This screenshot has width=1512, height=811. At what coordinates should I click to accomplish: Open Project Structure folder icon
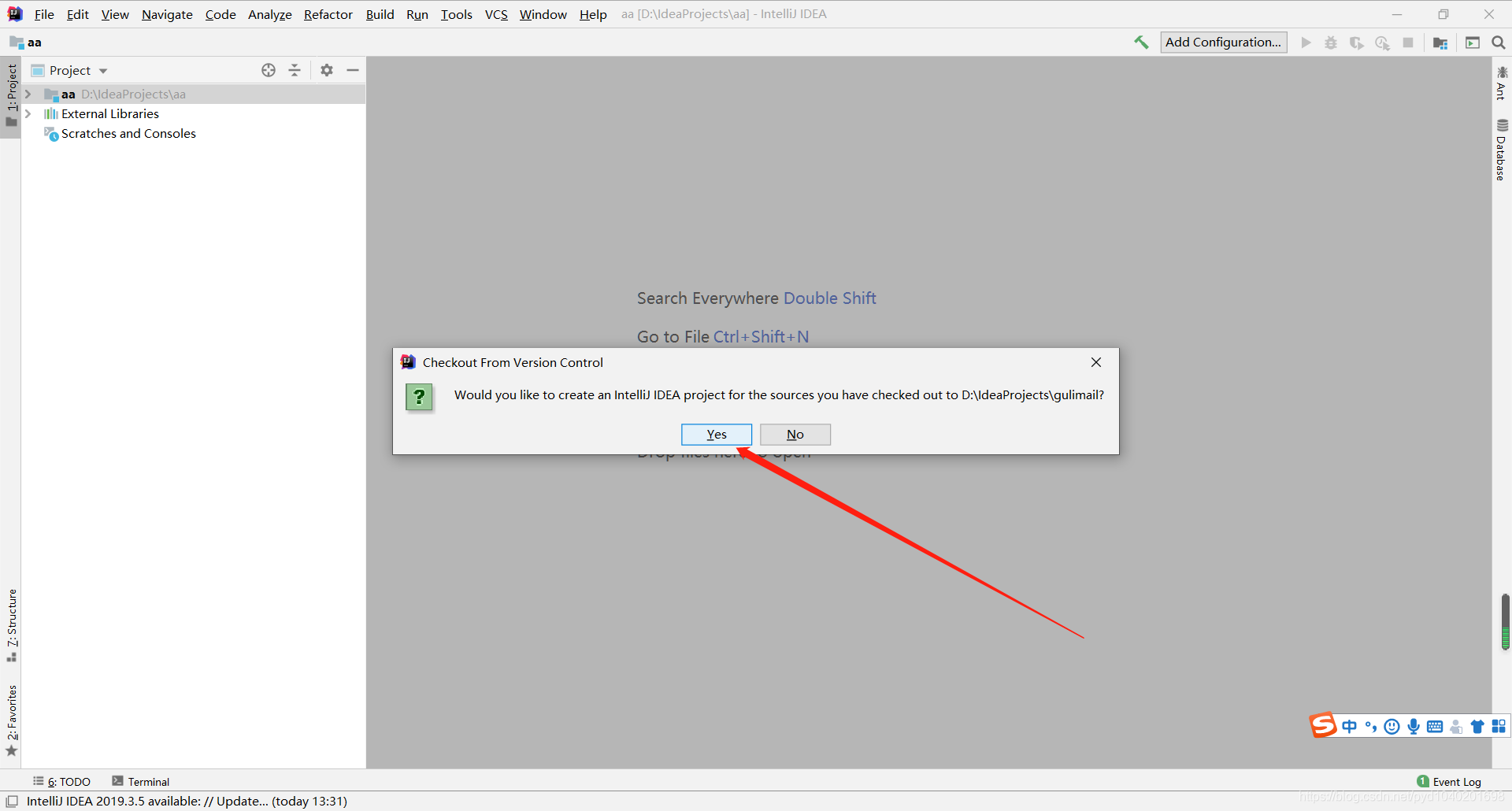coord(1440,43)
